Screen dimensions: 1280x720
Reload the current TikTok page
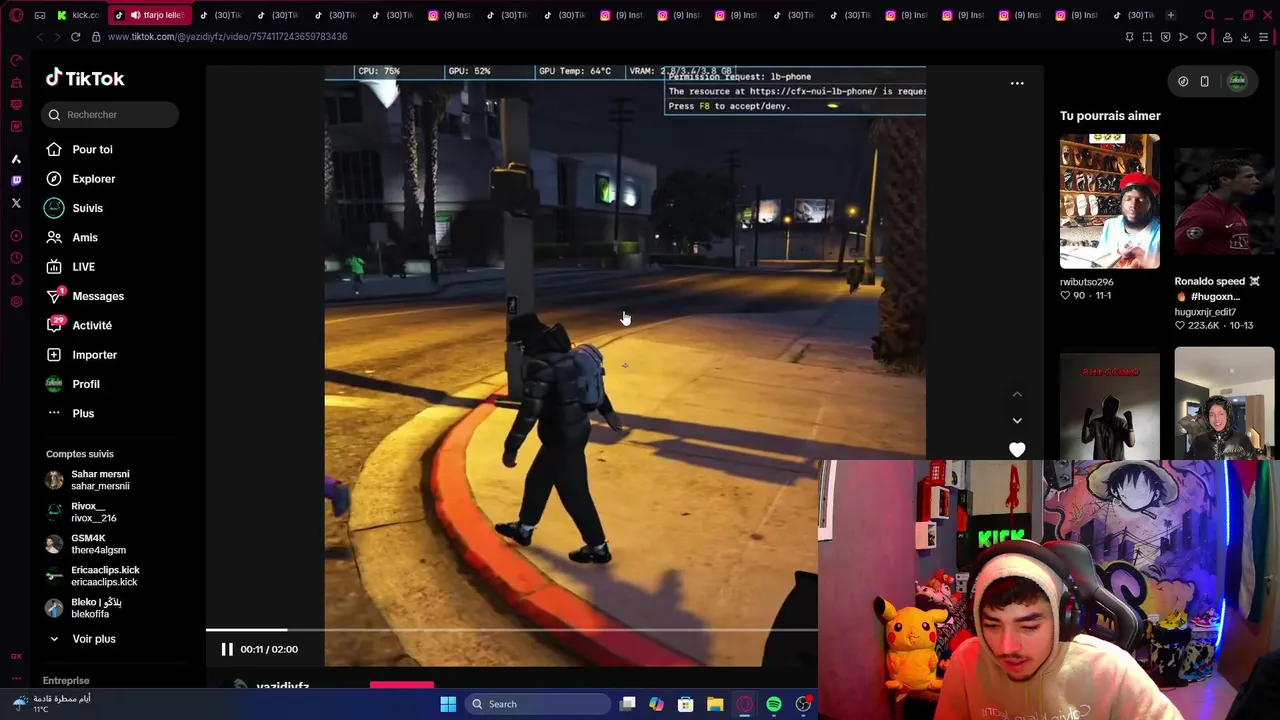(75, 37)
